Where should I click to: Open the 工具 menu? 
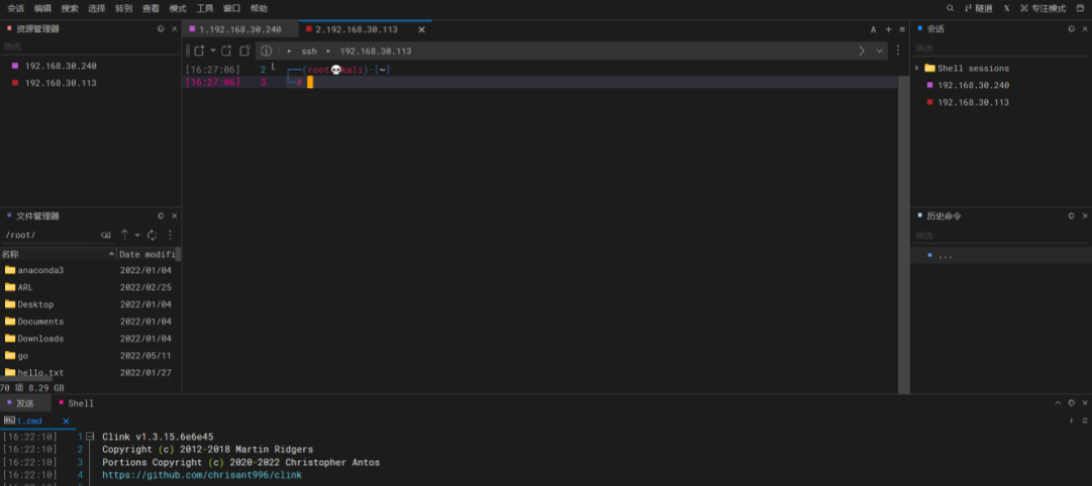pyautogui.click(x=205, y=8)
